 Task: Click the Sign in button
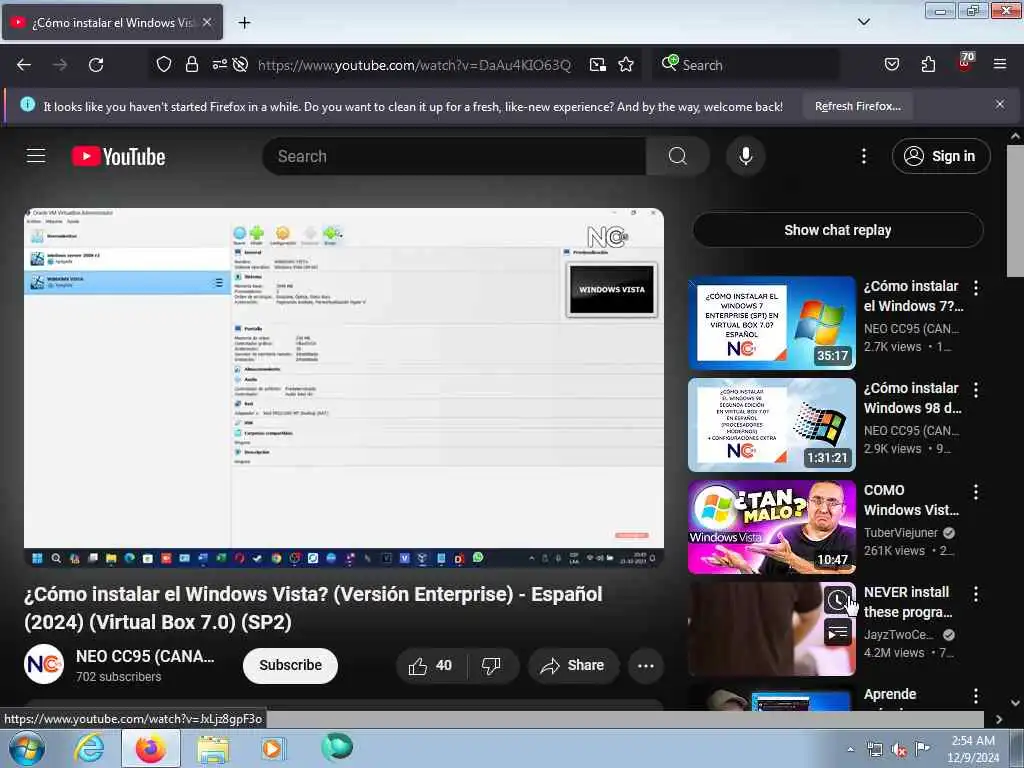click(x=941, y=156)
